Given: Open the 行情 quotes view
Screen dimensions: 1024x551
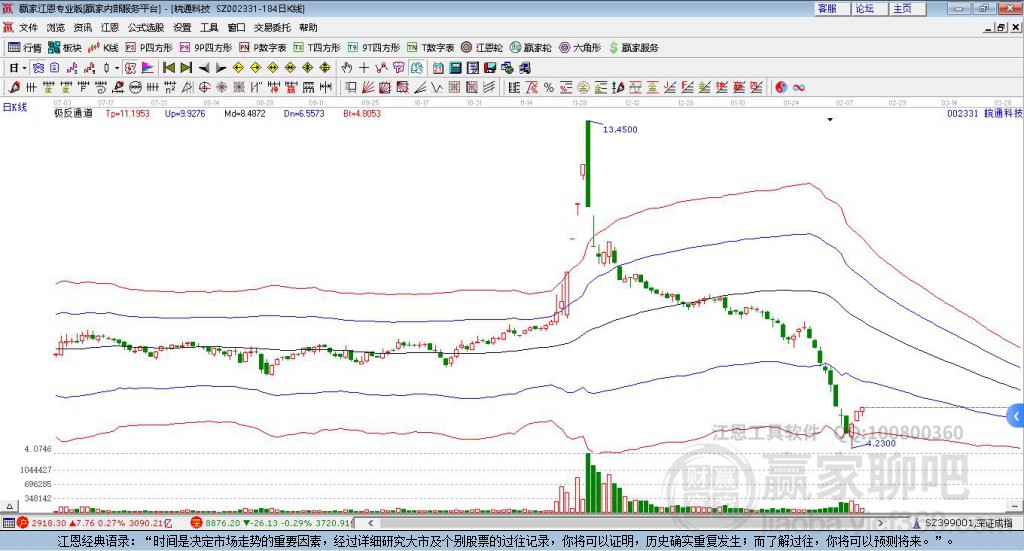Looking at the screenshot, I should click(x=24, y=48).
